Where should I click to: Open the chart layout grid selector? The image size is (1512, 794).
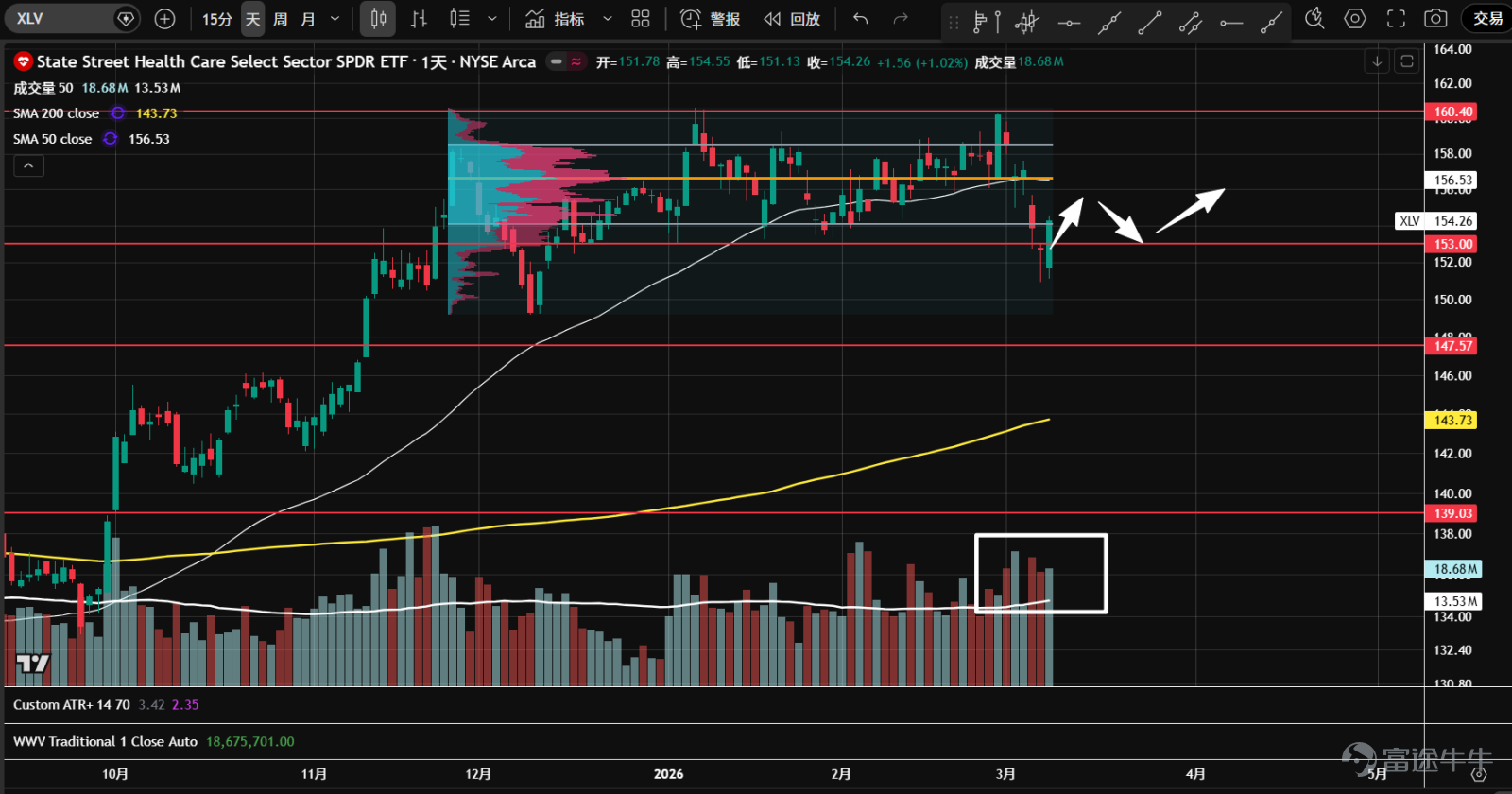tap(641, 19)
